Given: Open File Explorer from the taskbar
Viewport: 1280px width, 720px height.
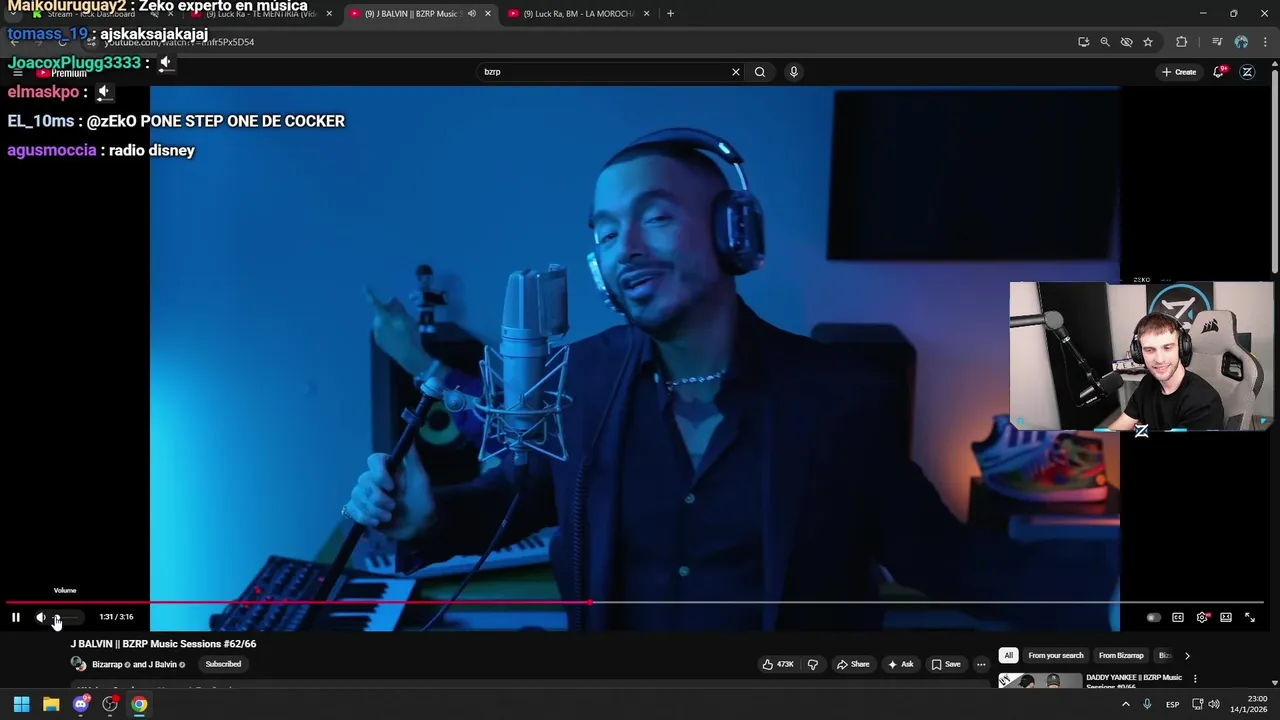Looking at the screenshot, I should point(51,704).
